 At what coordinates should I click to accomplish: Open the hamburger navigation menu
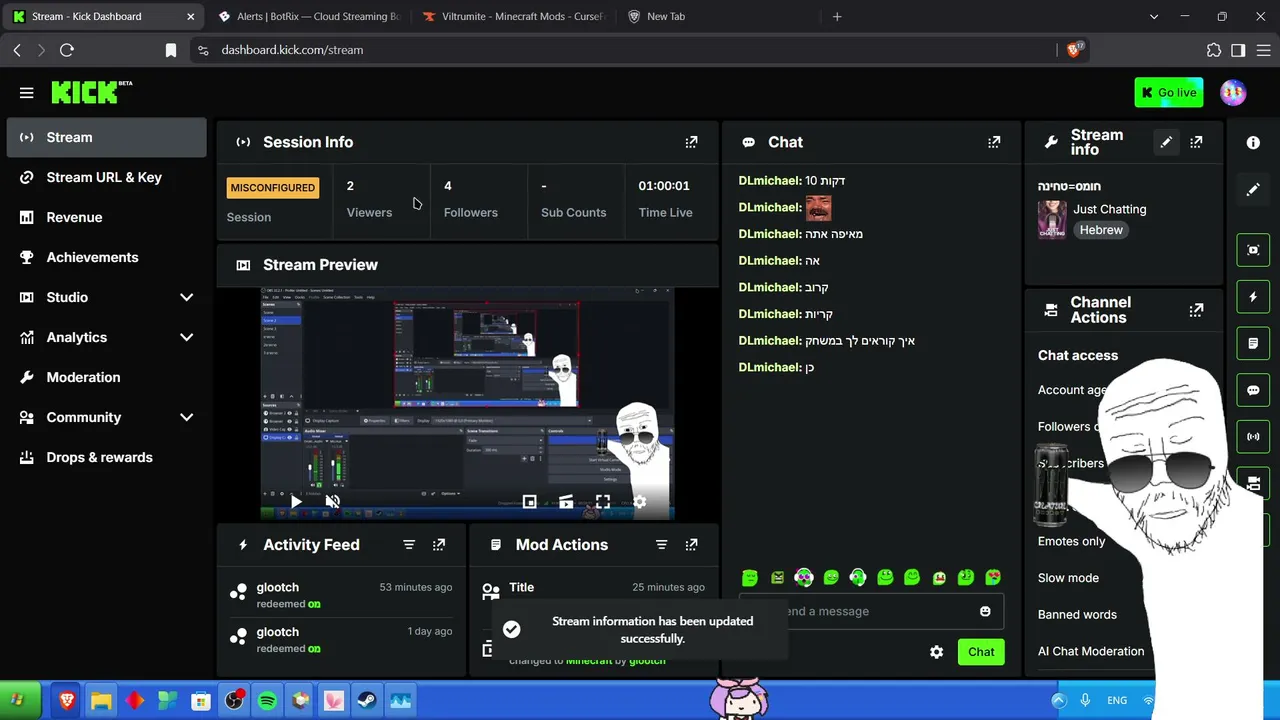[x=27, y=93]
